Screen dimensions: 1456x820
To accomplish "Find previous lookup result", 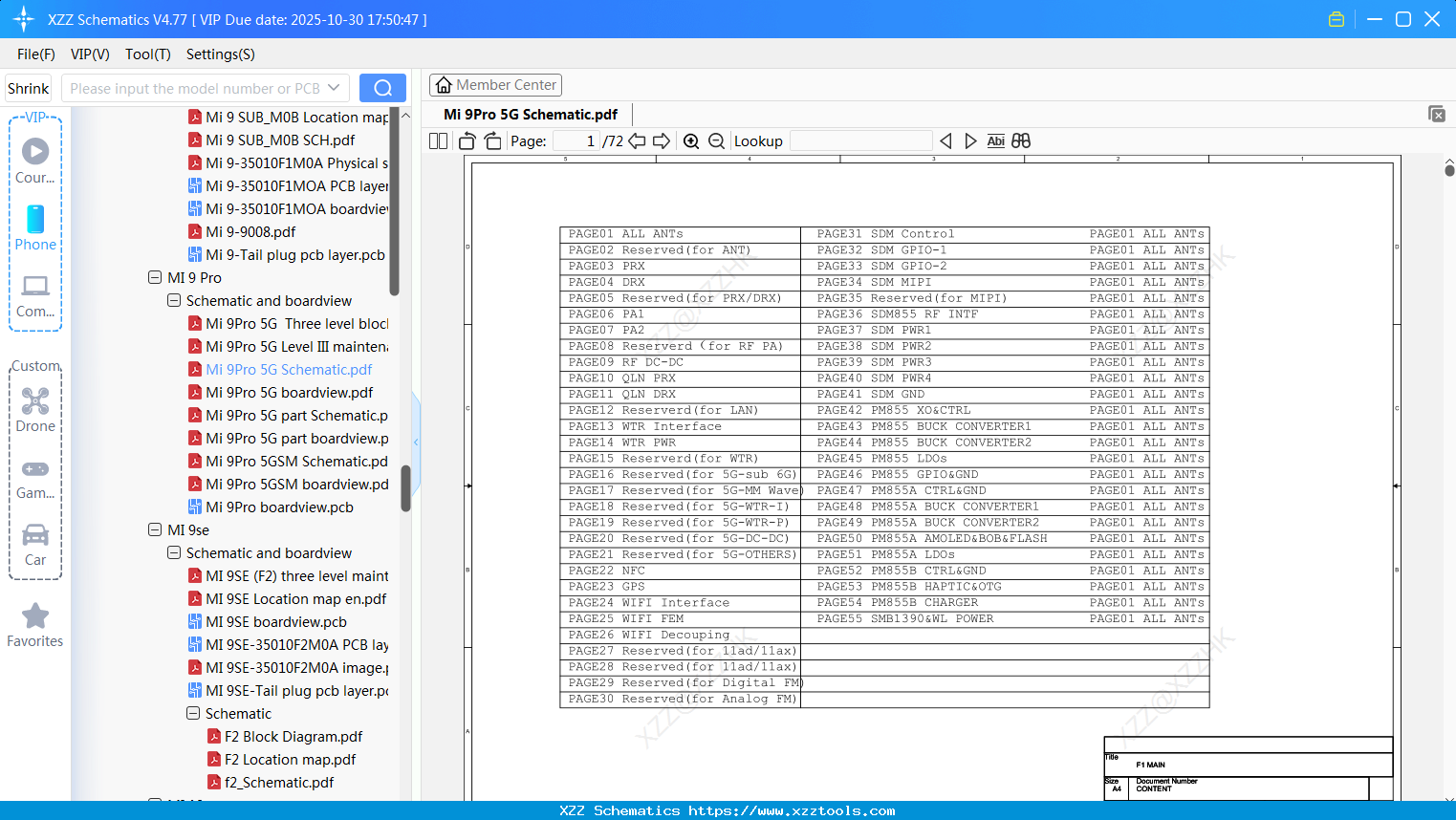I will pyautogui.click(x=945, y=141).
